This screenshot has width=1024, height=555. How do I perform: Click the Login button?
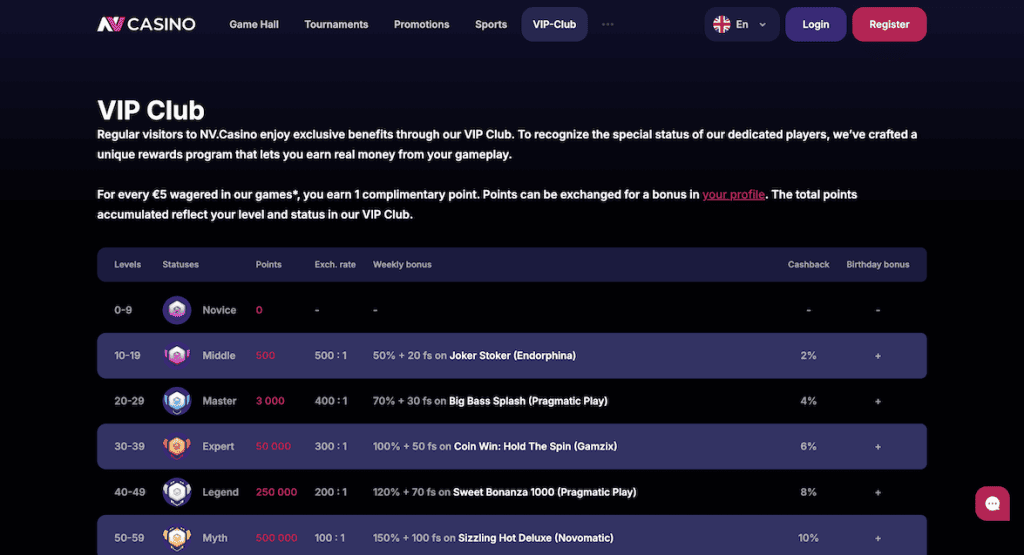tap(816, 24)
